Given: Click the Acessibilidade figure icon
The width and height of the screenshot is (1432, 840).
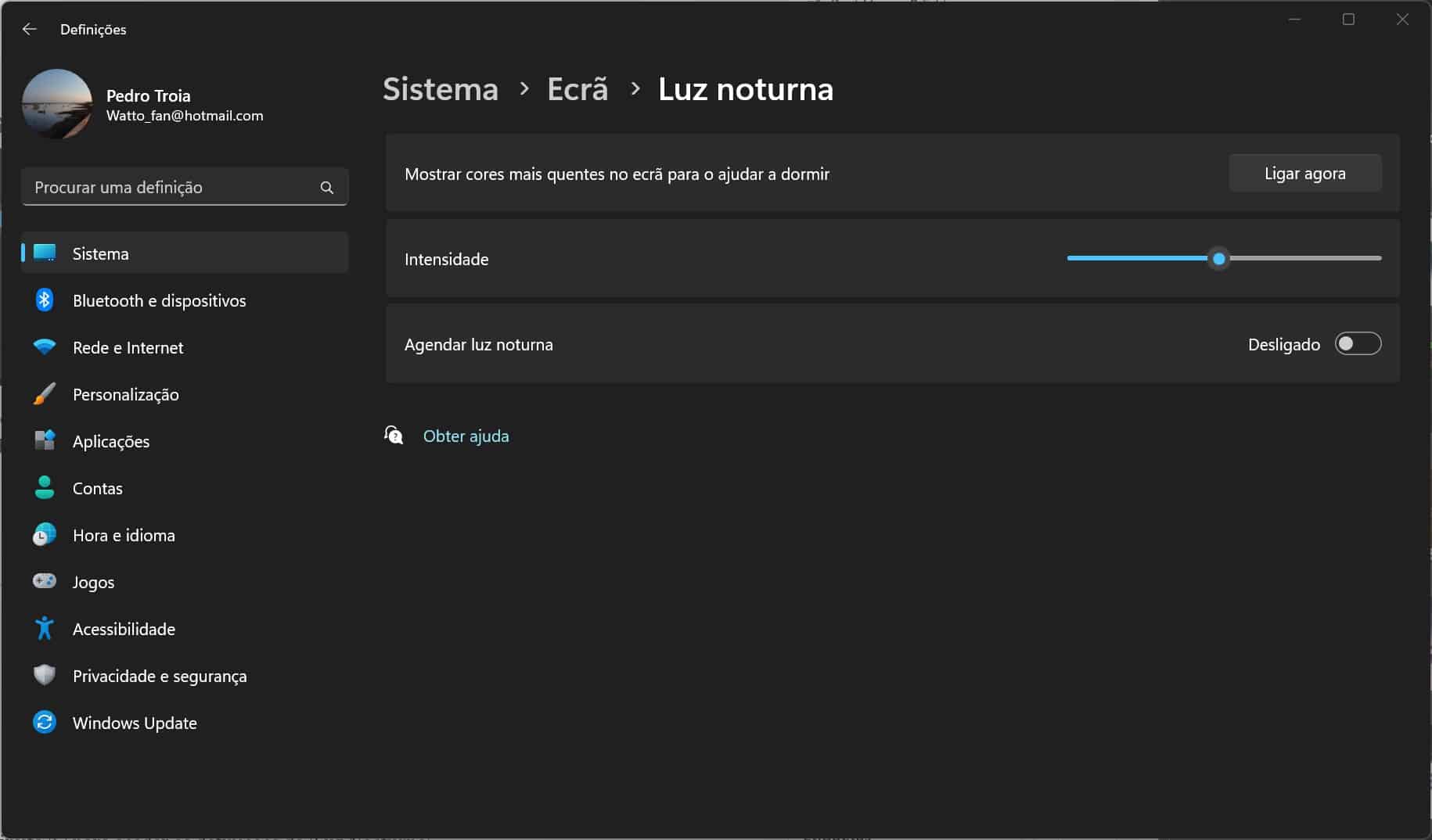Looking at the screenshot, I should click(x=45, y=628).
